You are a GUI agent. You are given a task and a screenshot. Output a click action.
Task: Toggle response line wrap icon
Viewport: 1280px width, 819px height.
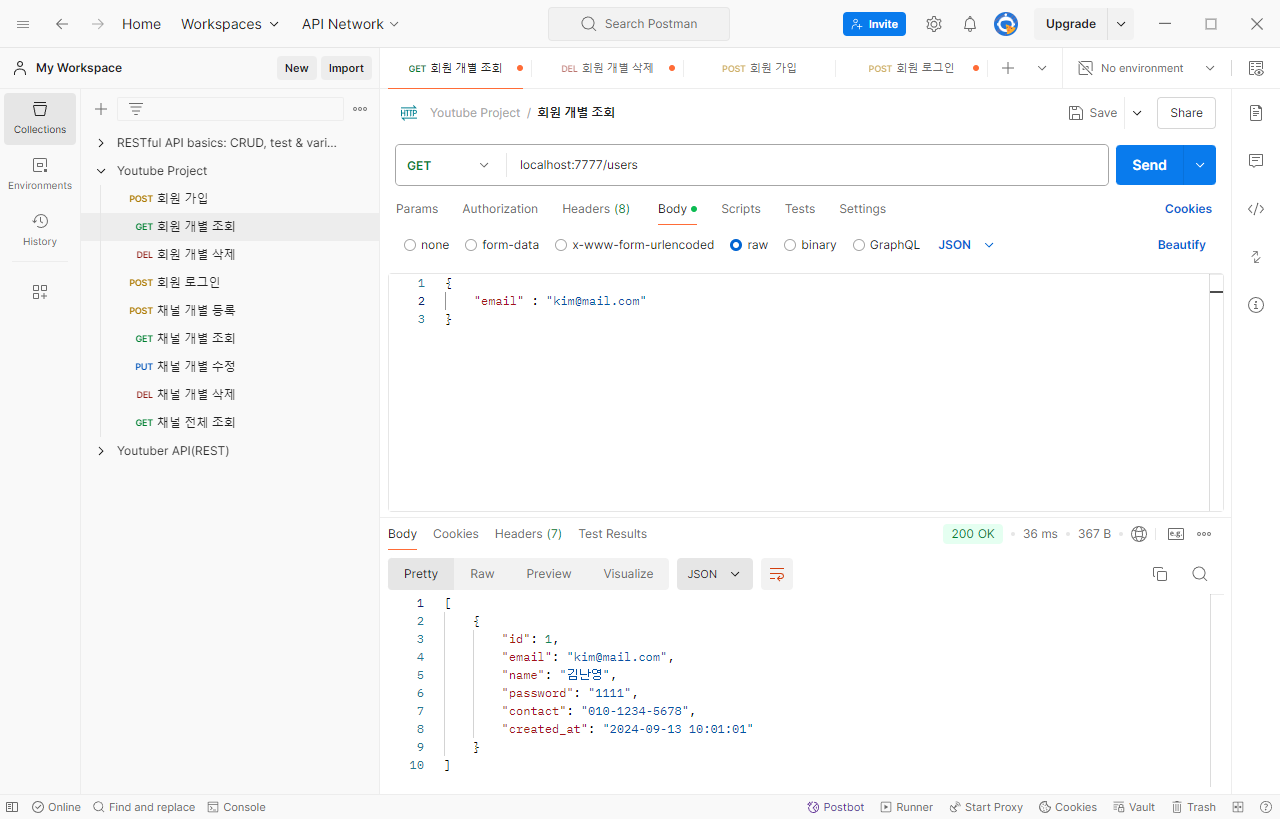777,574
